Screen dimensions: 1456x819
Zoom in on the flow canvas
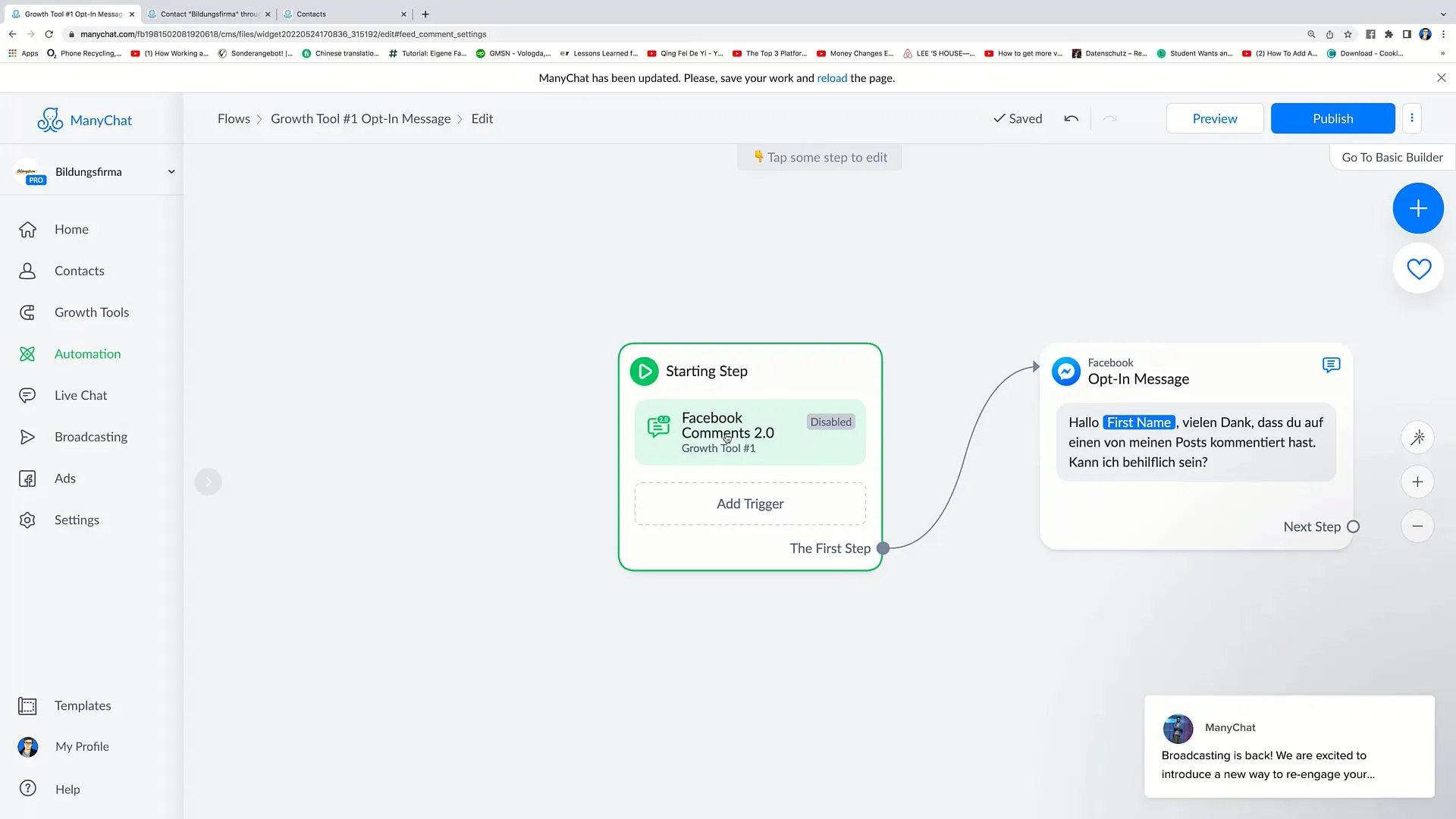point(1417,482)
